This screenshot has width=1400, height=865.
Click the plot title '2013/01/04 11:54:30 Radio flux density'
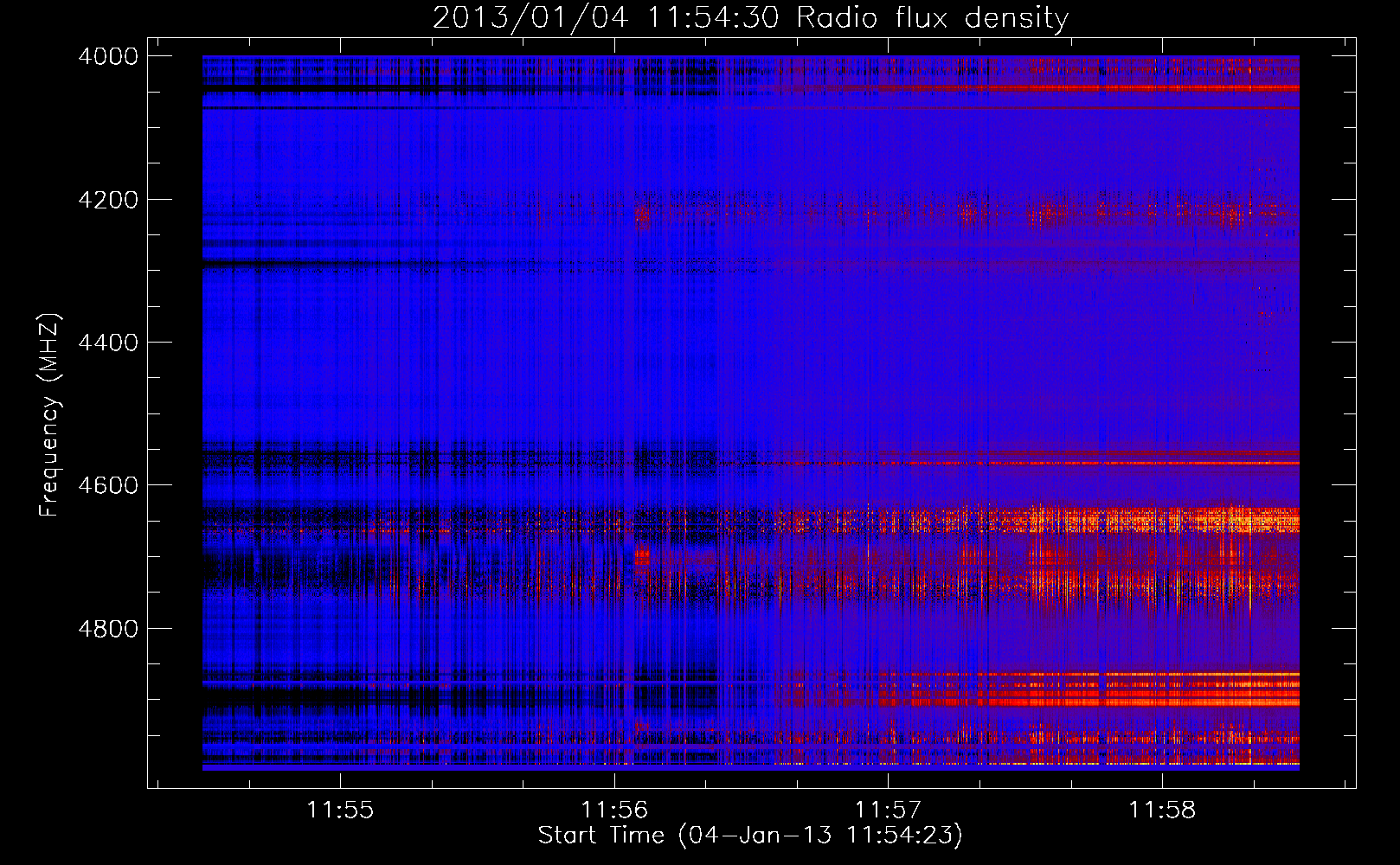point(750,18)
